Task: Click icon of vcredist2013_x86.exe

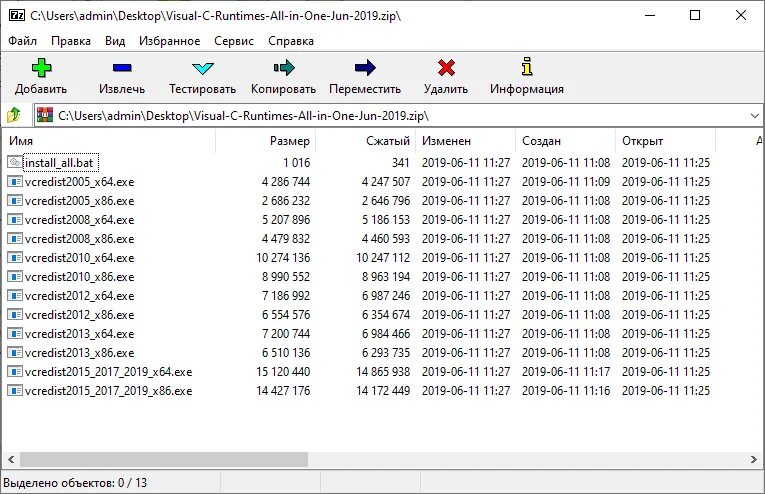Action: pos(15,353)
